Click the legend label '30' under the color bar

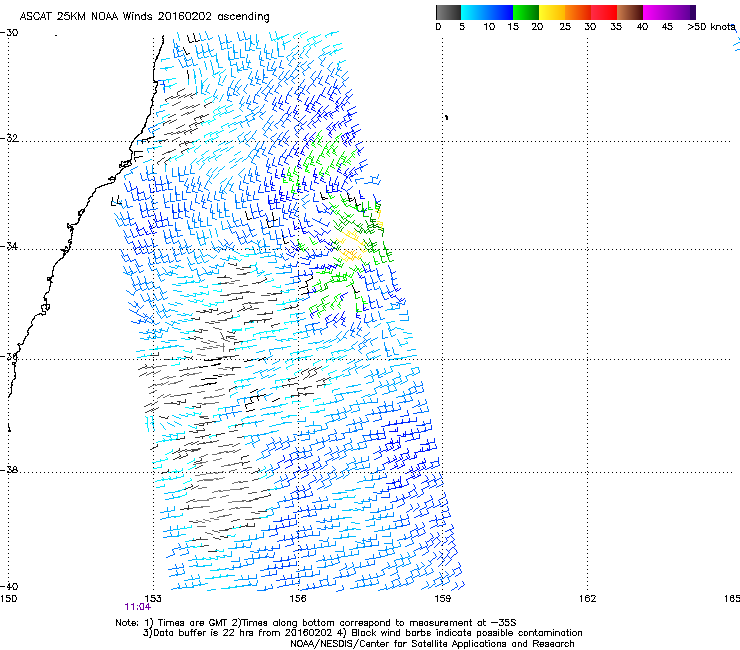tap(590, 27)
